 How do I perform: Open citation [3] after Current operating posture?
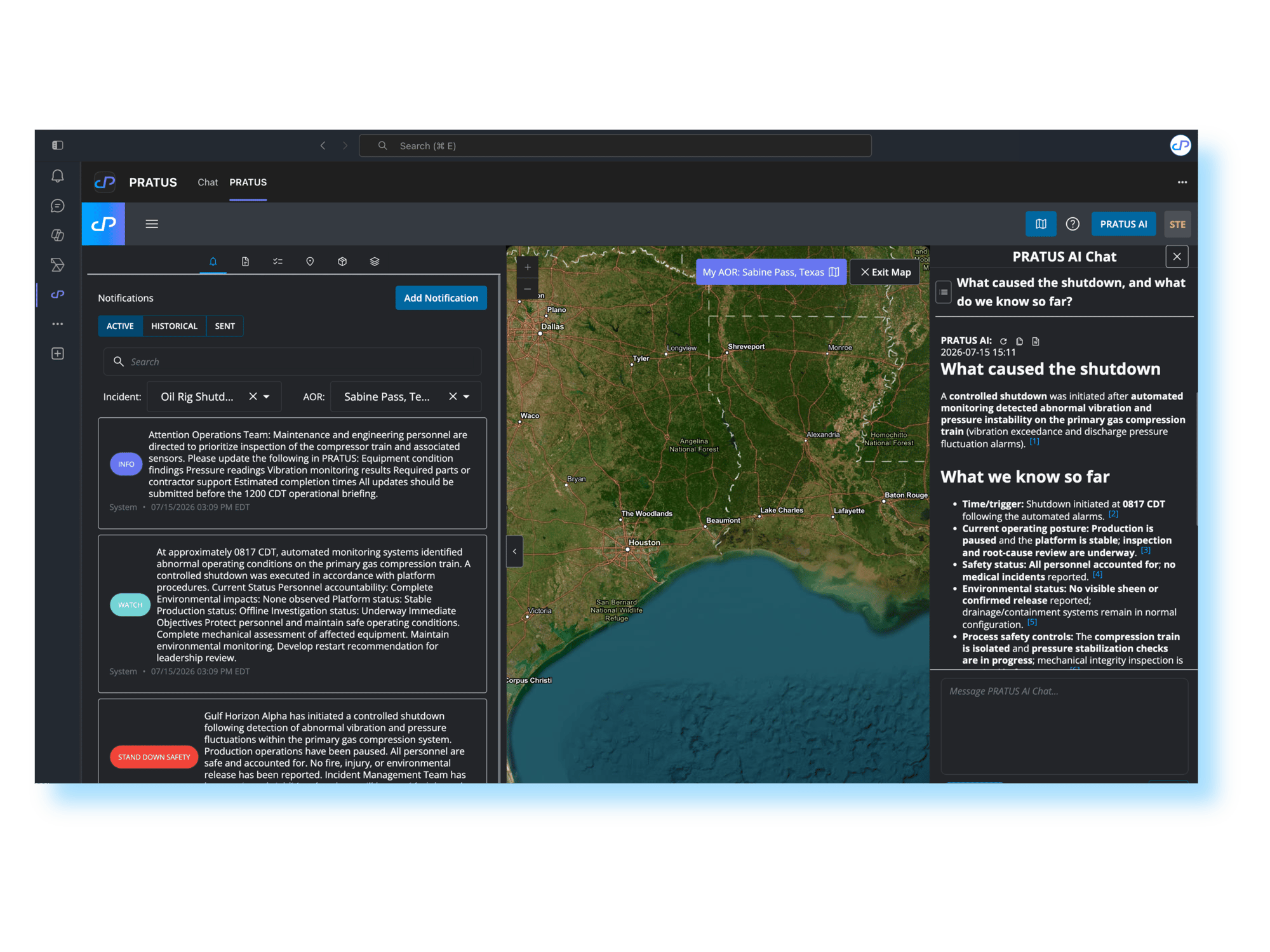point(1146,550)
